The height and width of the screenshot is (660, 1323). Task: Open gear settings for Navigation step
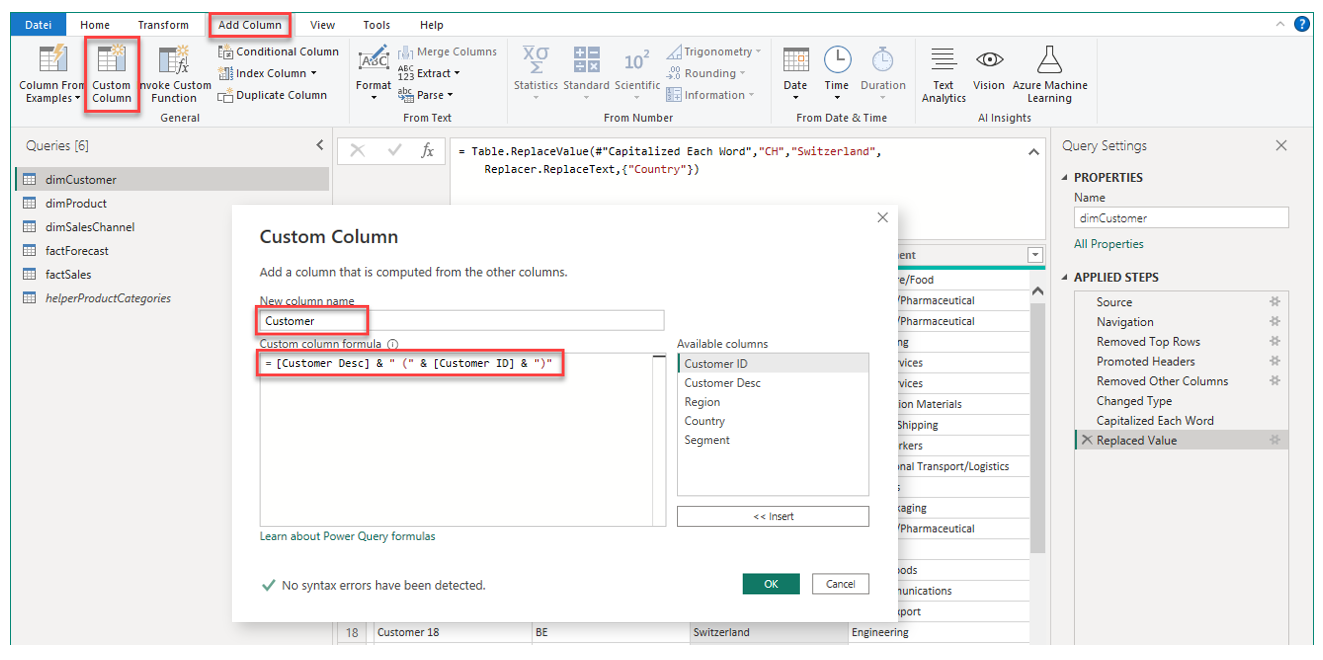(1274, 322)
